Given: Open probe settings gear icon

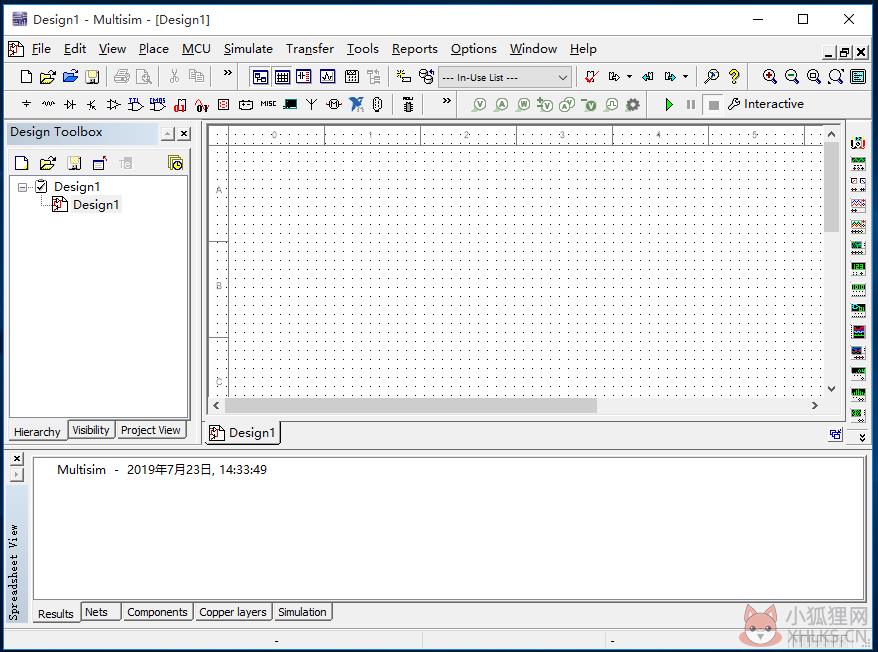Looking at the screenshot, I should click(633, 104).
